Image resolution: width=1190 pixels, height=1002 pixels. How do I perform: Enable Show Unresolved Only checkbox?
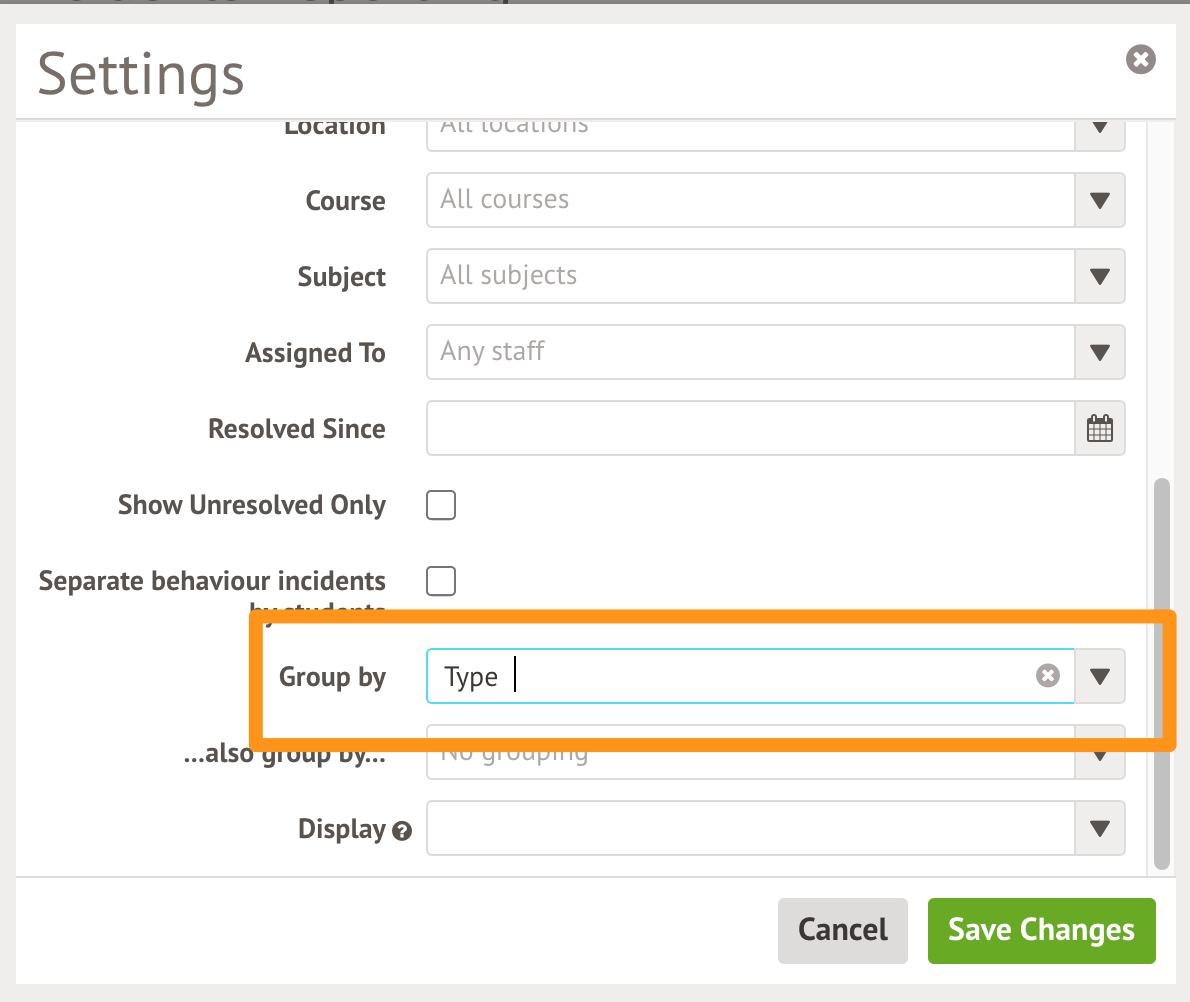(441, 505)
